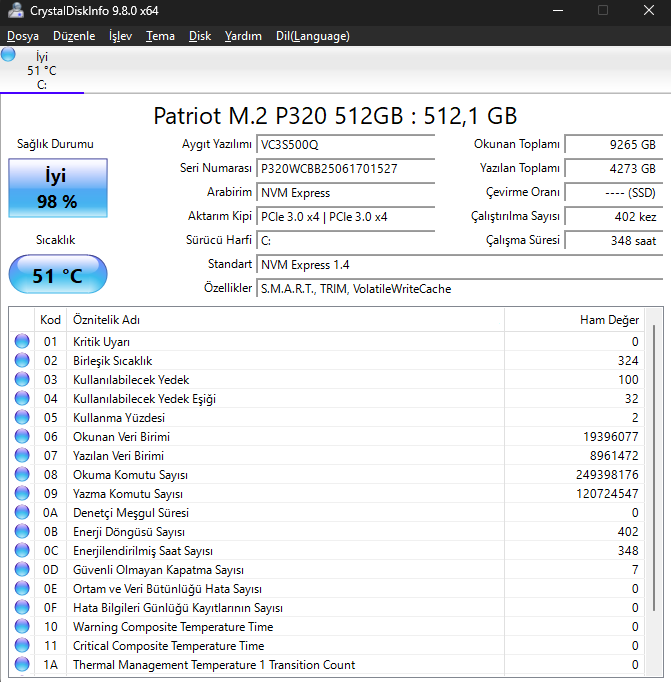Click raw value 120724547
The width and height of the screenshot is (671, 682).
coord(607,494)
